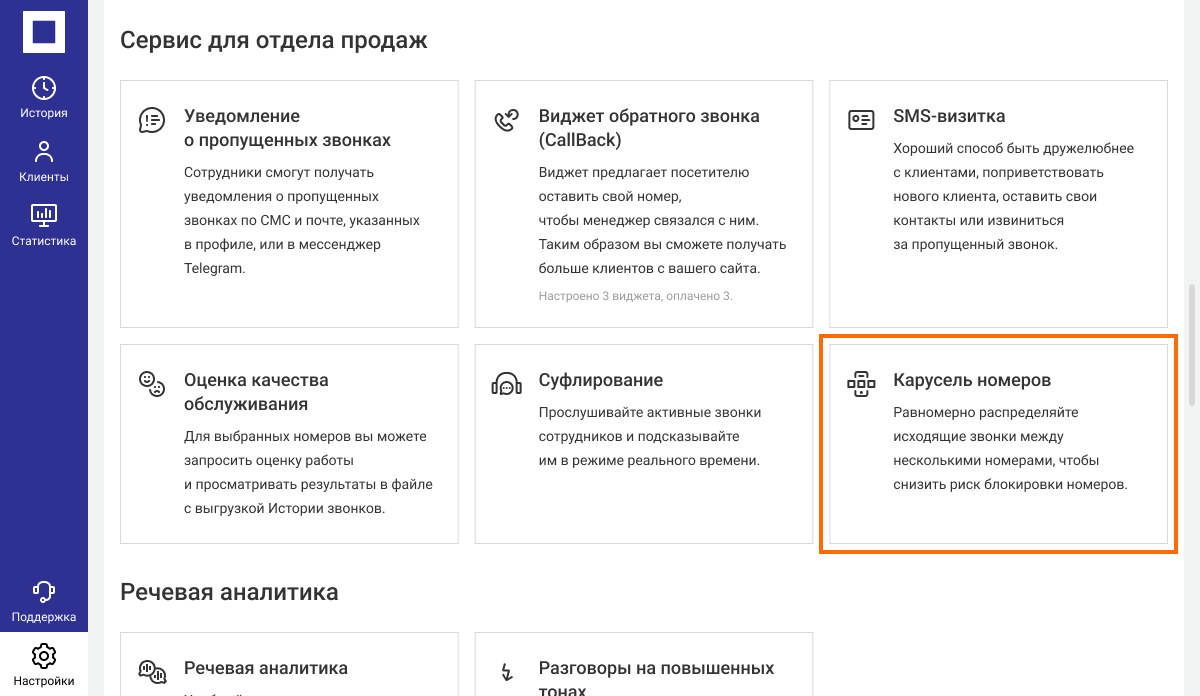Viewport: 1200px width, 696px height.
Task: Click the missed calls notification icon
Action: 151,121
